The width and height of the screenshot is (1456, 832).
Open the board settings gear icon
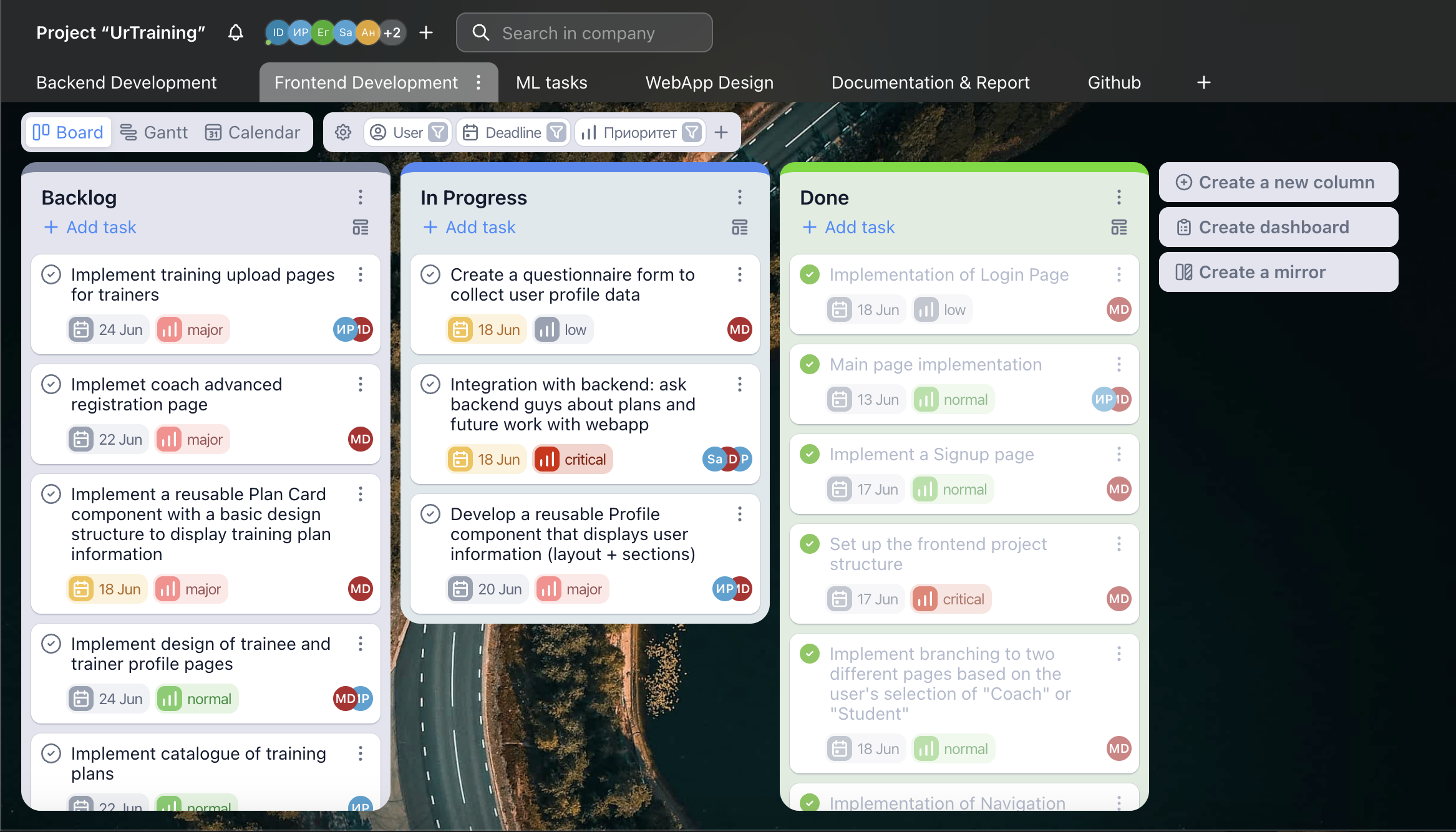click(x=343, y=132)
